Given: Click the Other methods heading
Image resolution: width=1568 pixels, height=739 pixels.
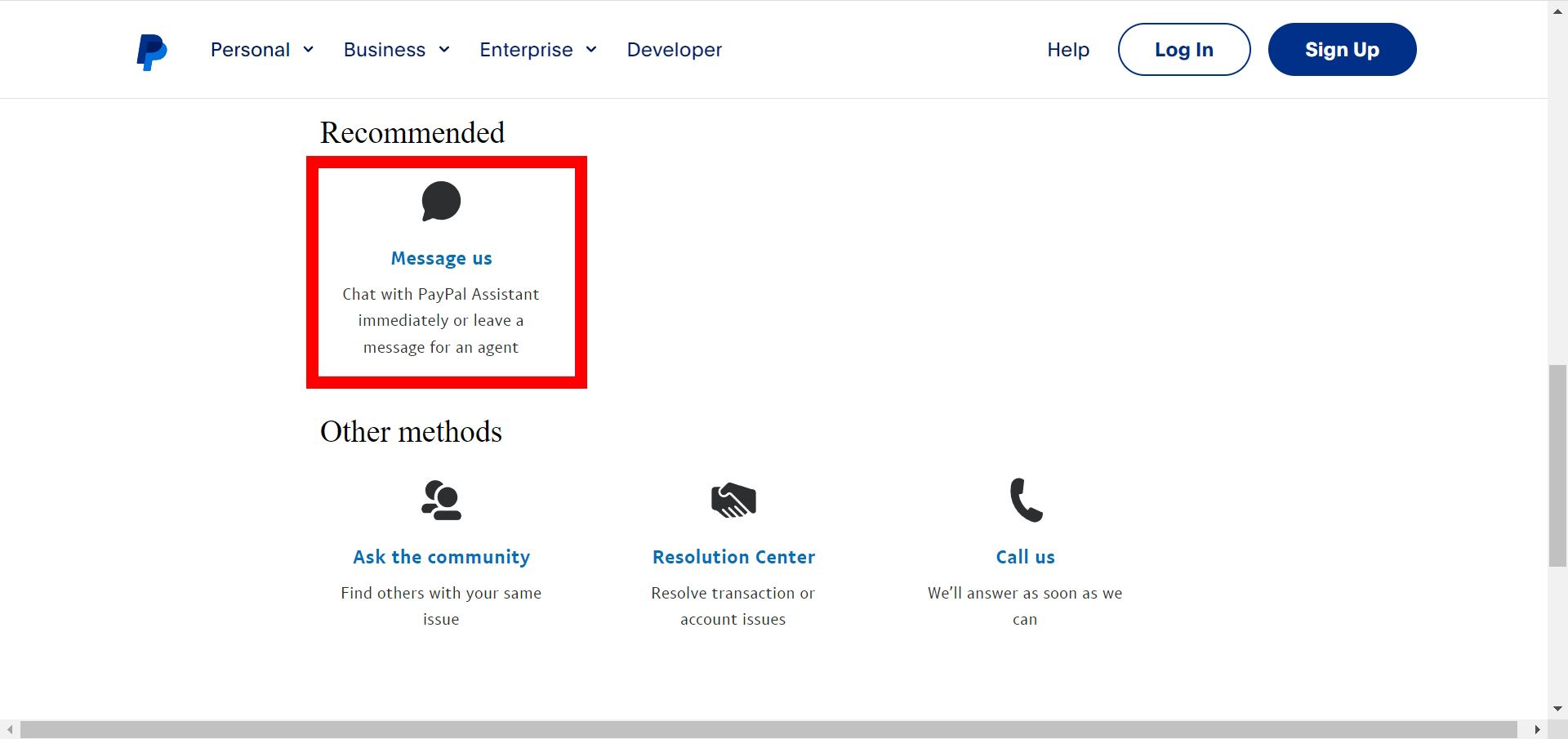Looking at the screenshot, I should [x=411, y=431].
